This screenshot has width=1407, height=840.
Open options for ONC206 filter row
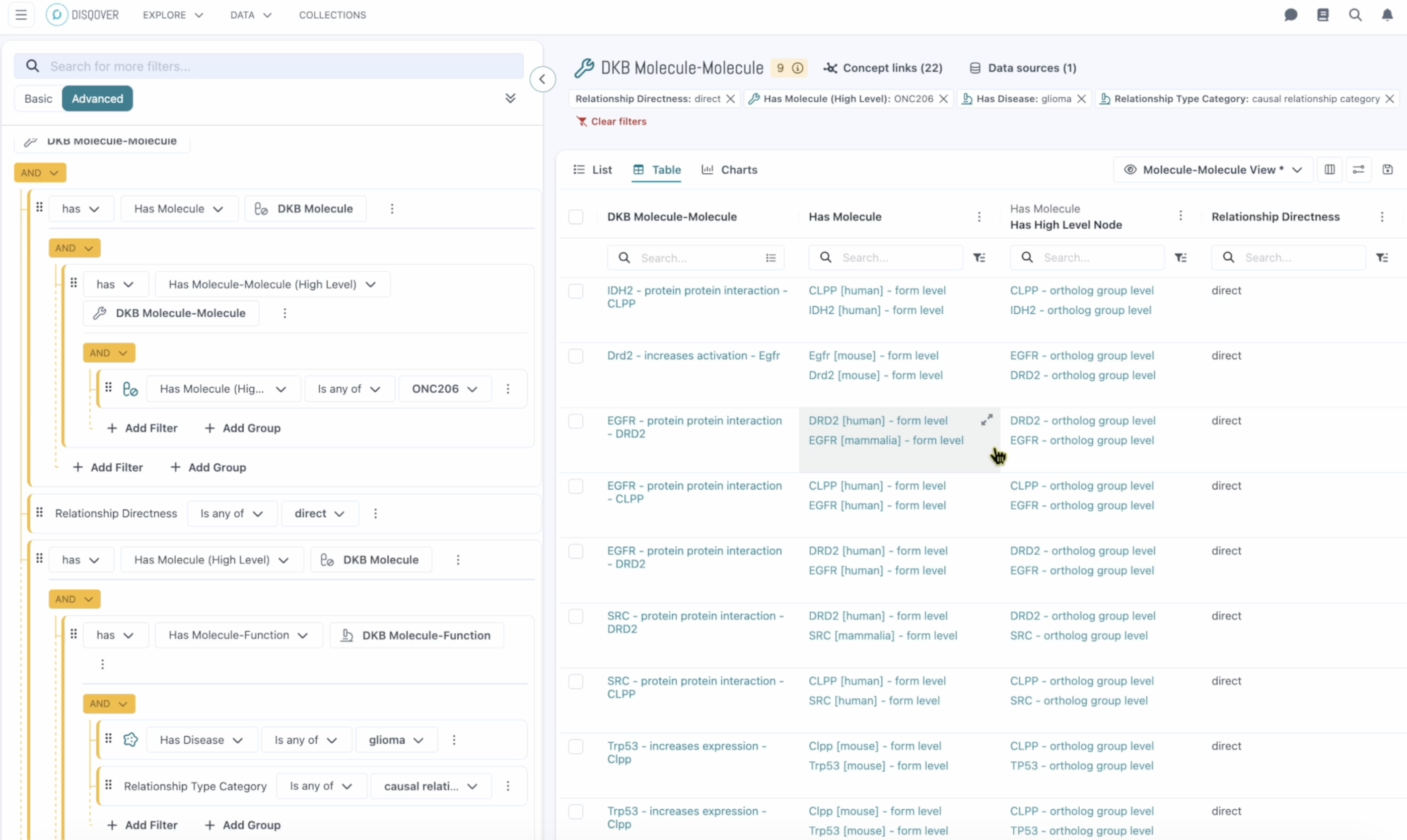click(x=508, y=389)
